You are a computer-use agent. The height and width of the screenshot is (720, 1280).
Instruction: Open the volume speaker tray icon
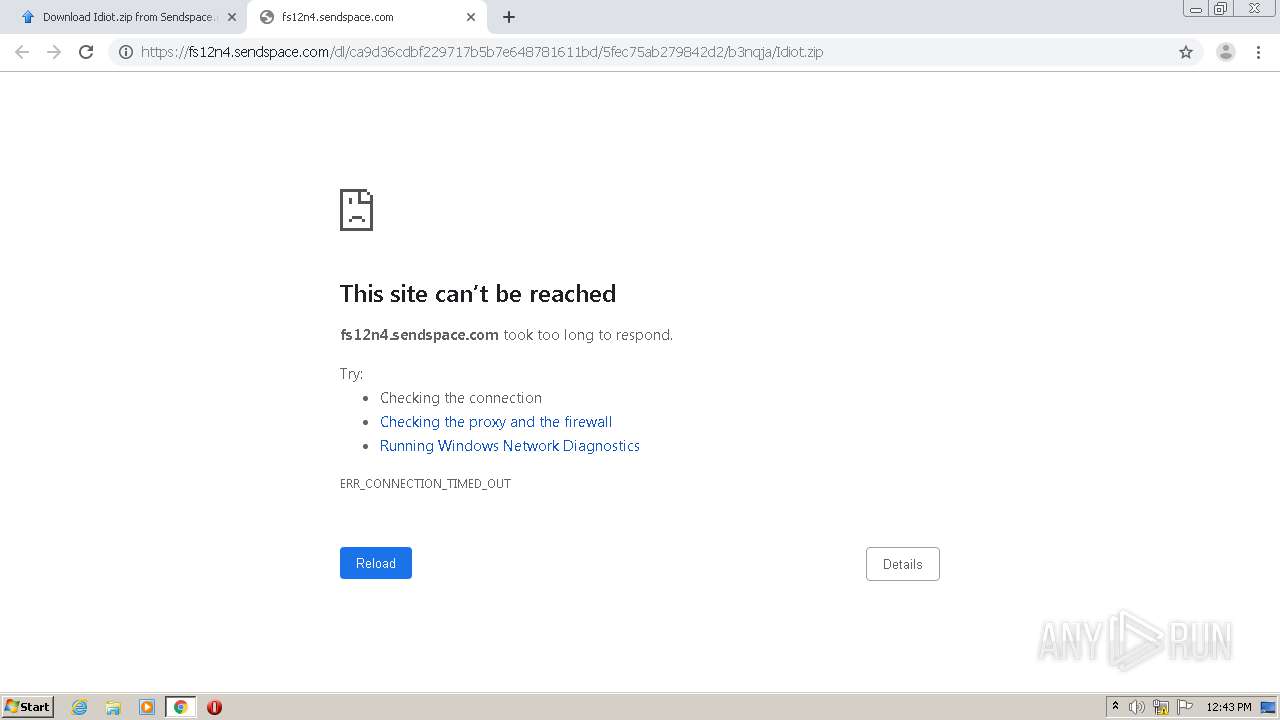point(1137,707)
